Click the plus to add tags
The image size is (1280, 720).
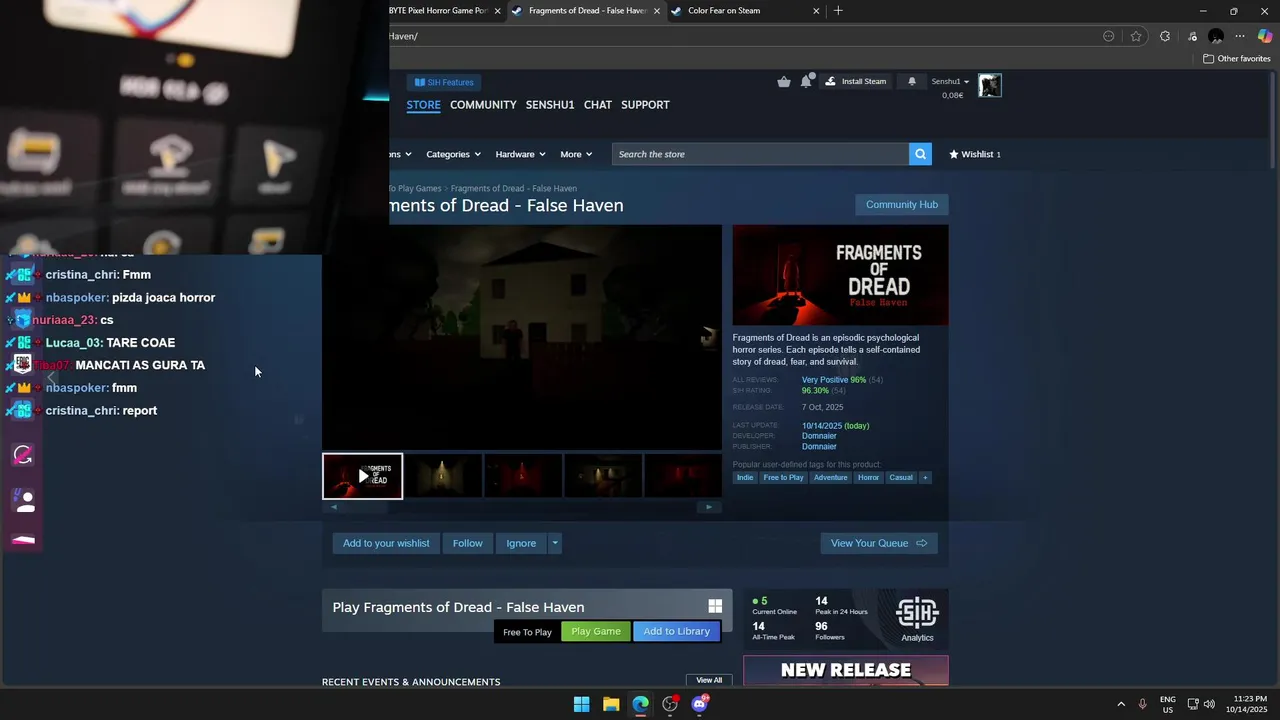click(x=925, y=477)
